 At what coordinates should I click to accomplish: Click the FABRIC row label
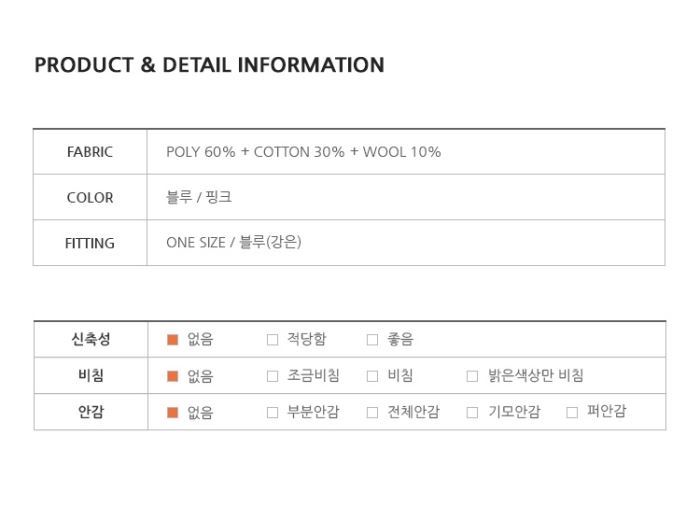90,152
